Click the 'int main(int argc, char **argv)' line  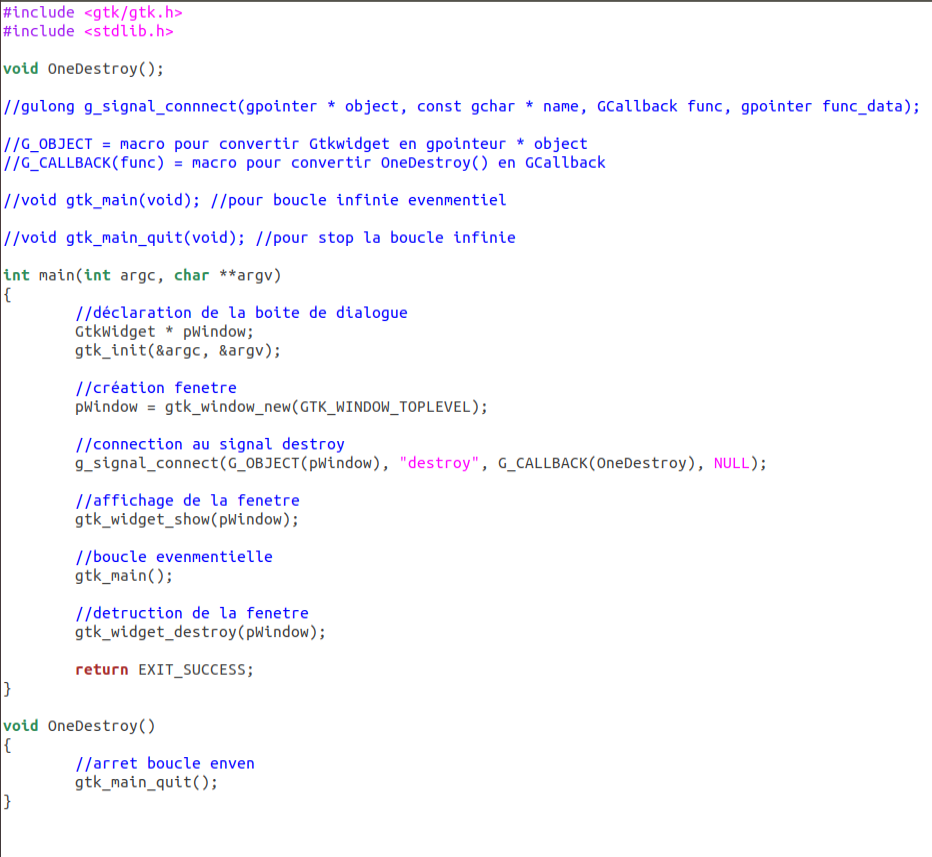click(142, 275)
